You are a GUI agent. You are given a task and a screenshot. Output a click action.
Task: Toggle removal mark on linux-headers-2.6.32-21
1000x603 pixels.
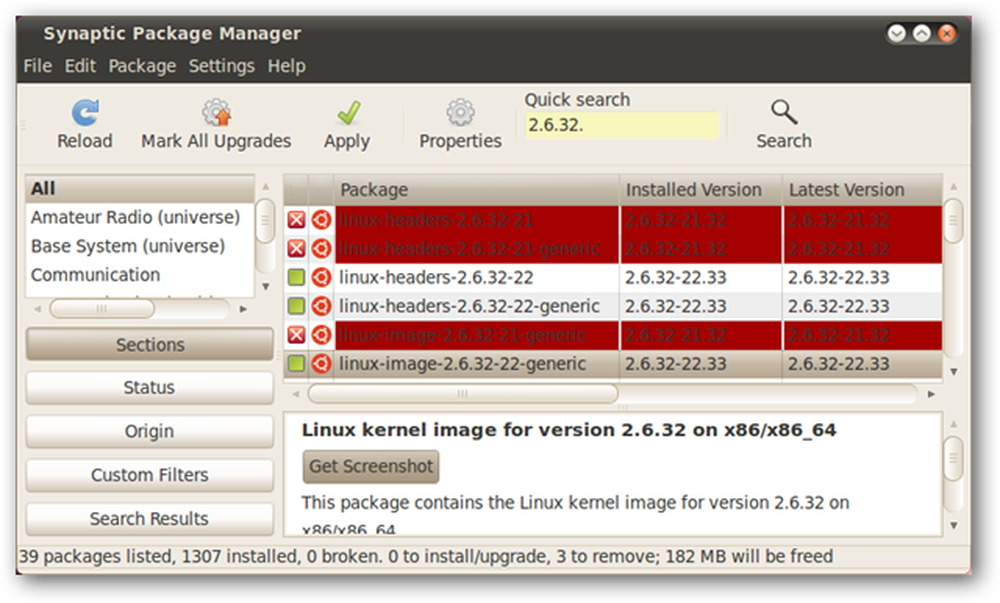296,220
